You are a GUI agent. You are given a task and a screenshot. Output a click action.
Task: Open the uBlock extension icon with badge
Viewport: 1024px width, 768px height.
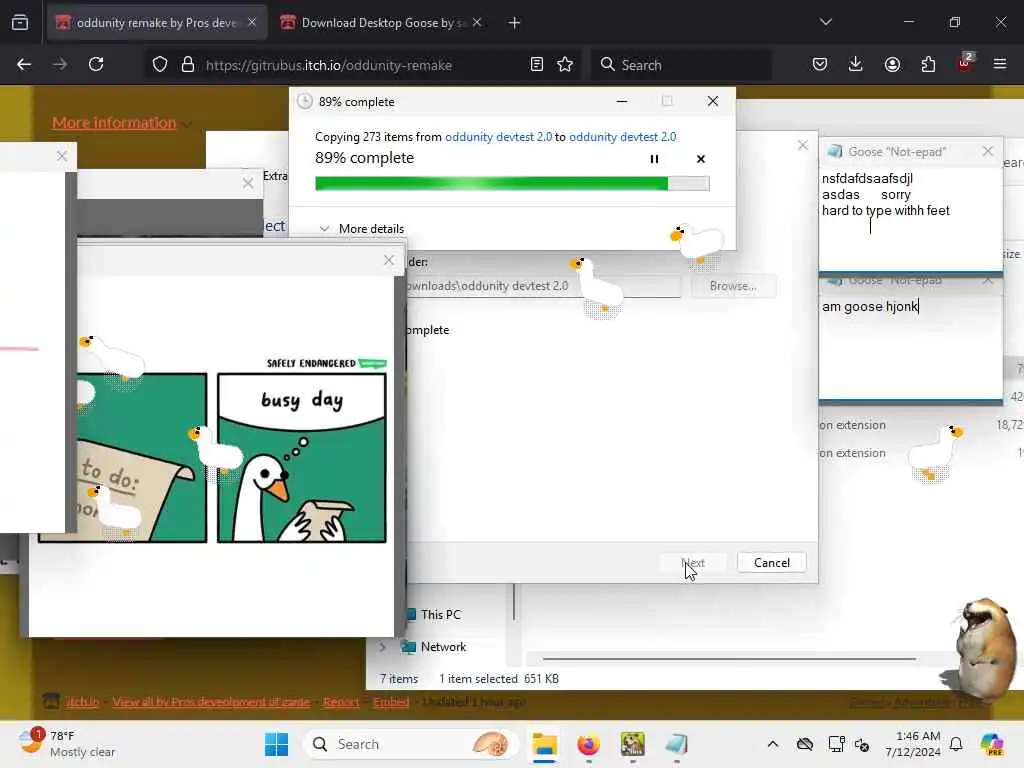[x=964, y=63]
